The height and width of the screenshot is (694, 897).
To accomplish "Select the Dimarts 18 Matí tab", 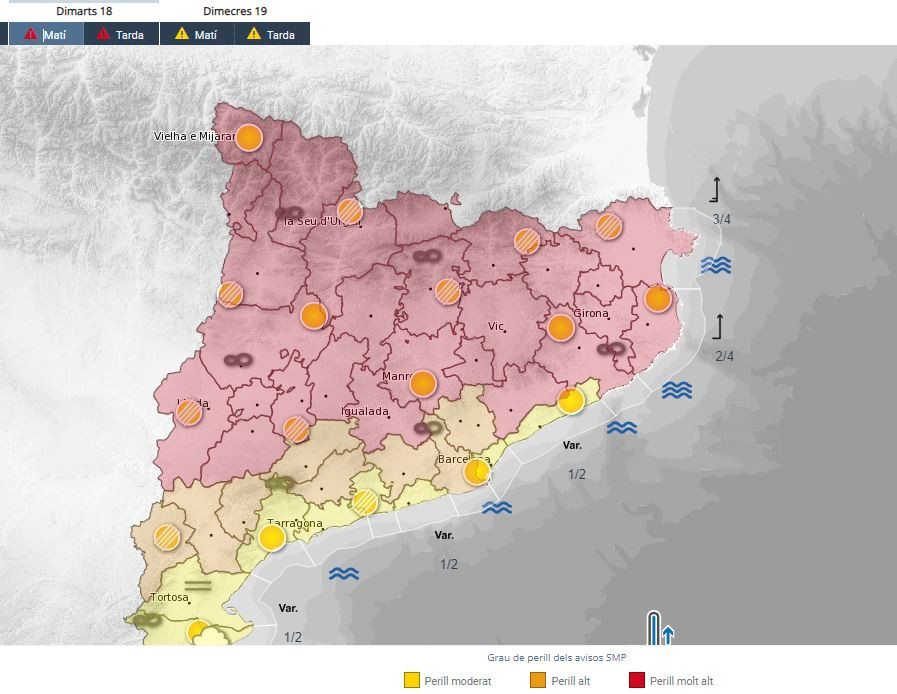I will click(x=46, y=34).
